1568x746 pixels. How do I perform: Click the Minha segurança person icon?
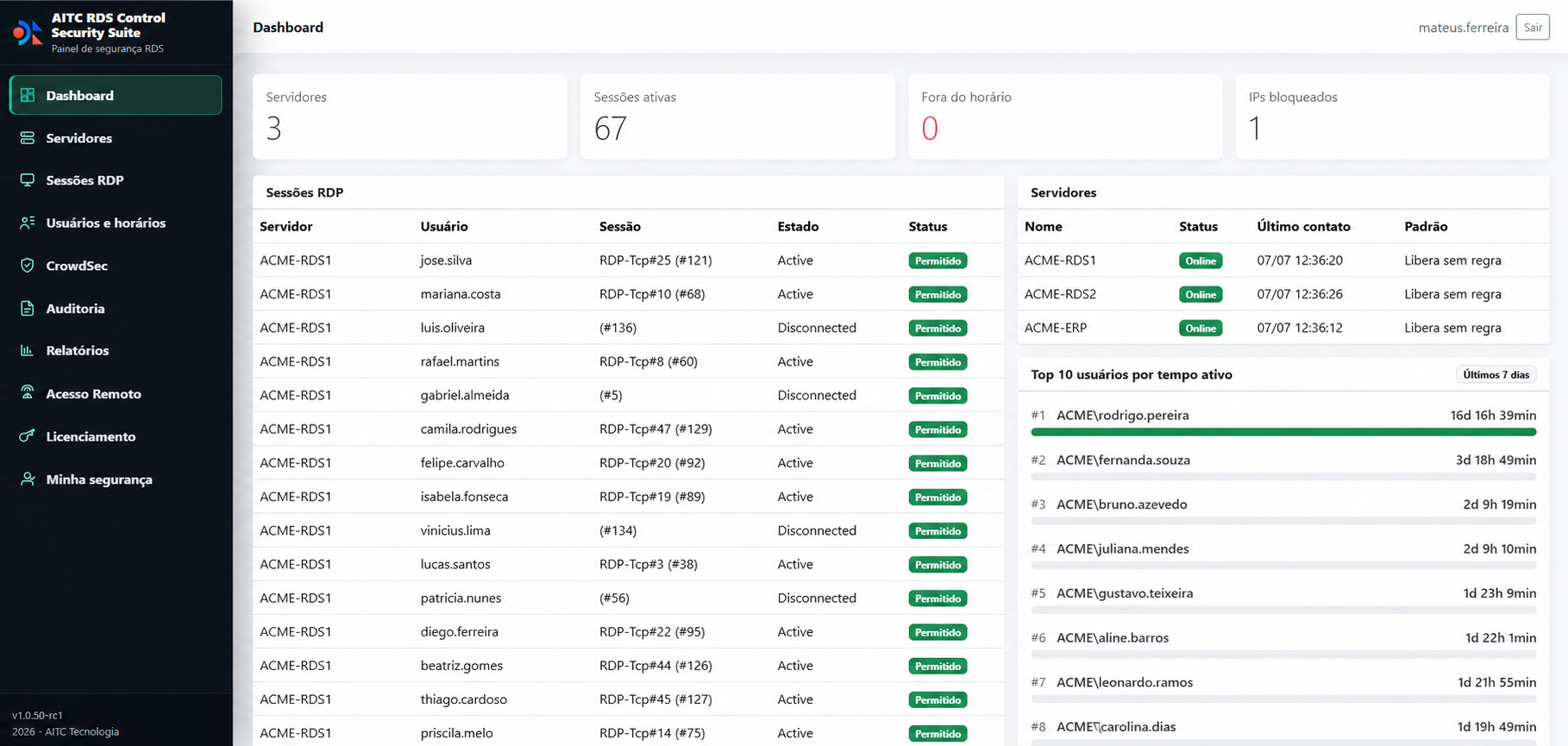coord(28,479)
